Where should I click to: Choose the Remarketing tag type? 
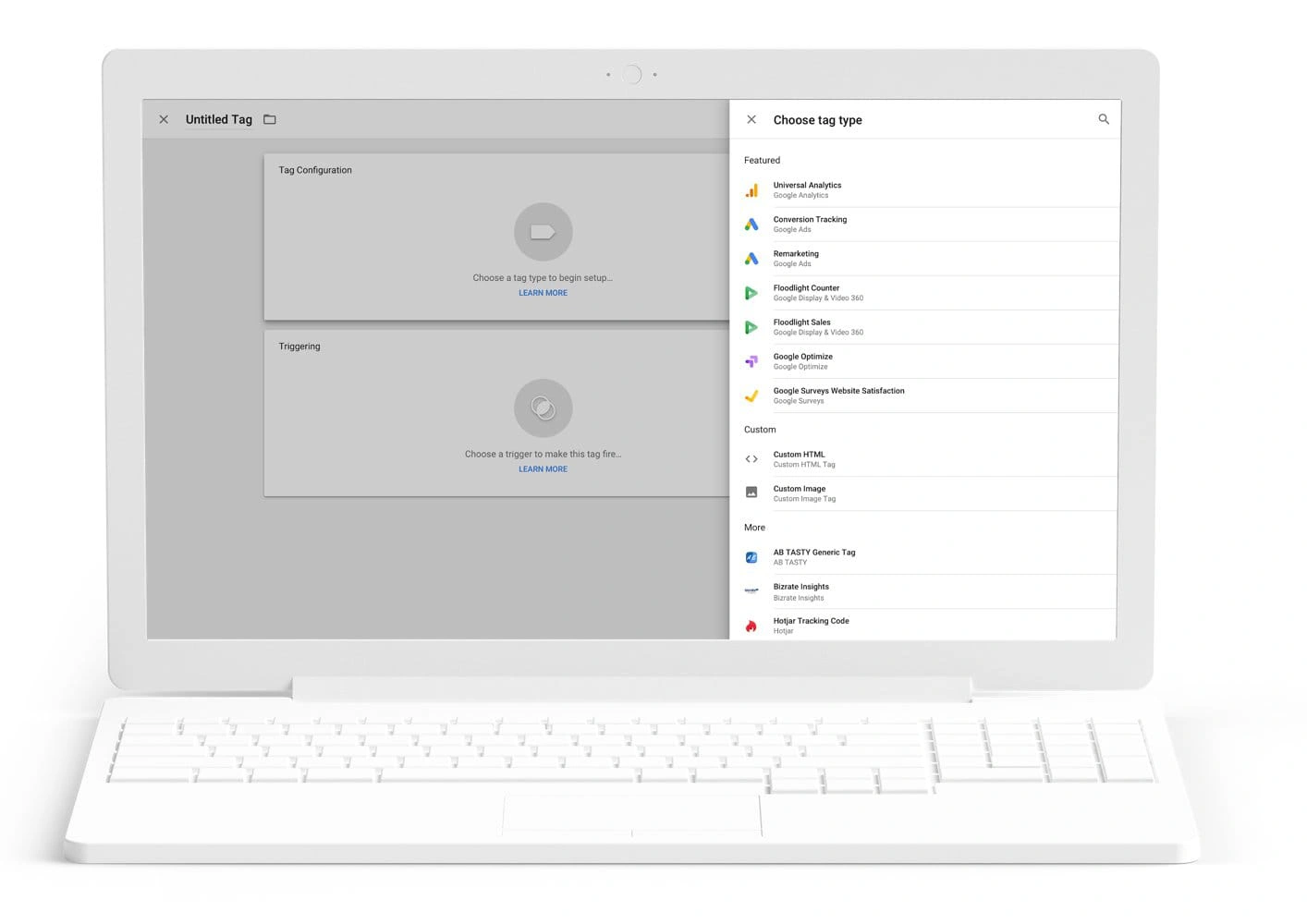(930, 259)
